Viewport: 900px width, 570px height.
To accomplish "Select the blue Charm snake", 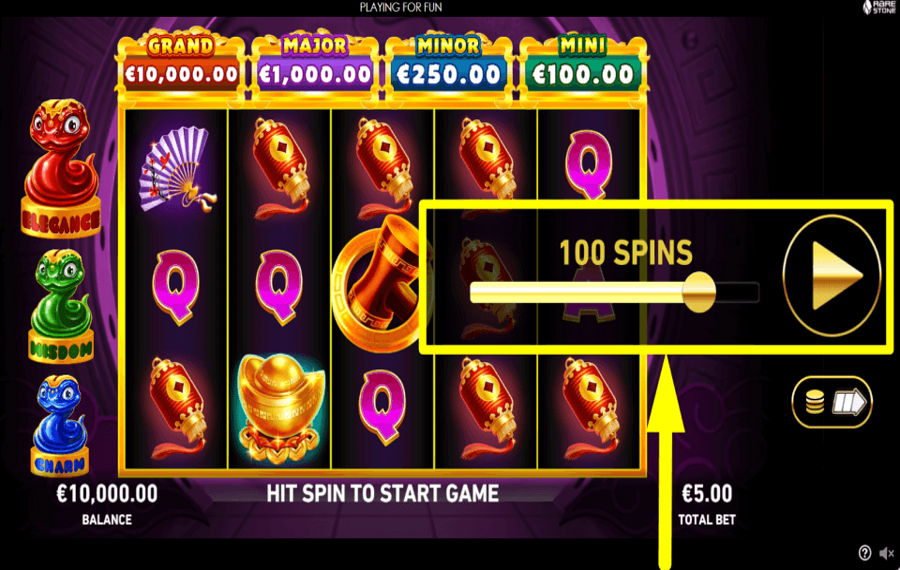I will [60, 426].
